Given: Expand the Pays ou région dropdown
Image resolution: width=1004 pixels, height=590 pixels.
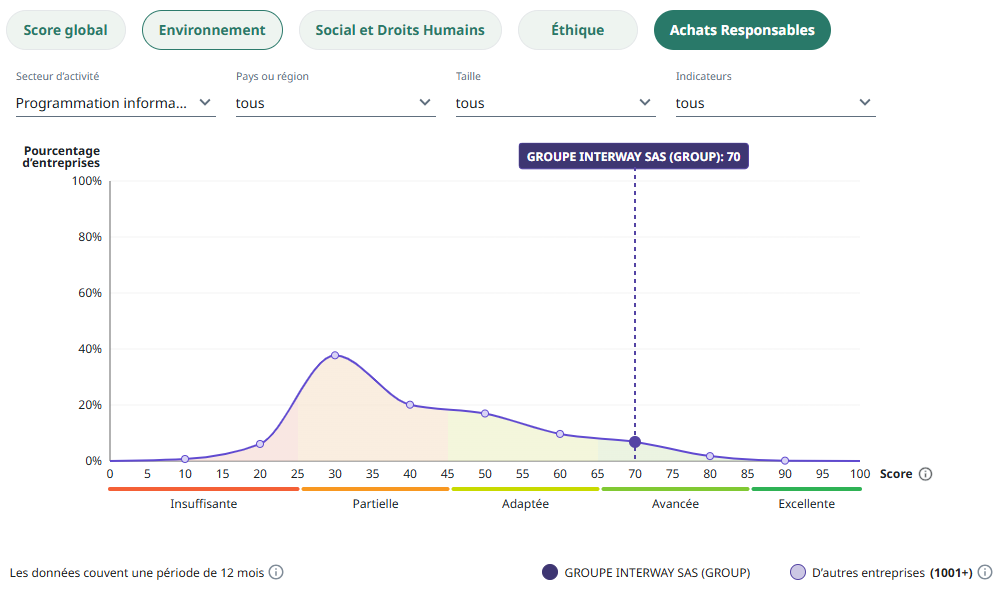Looking at the screenshot, I should pos(335,102).
